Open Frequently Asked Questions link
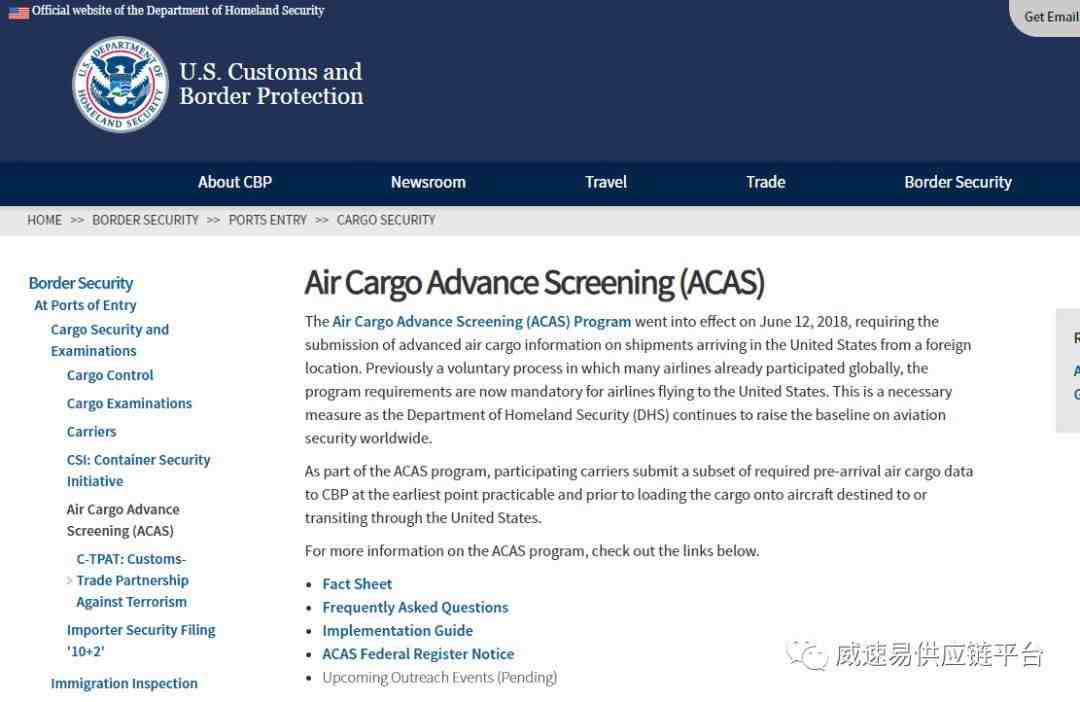 (x=415, y=607)
